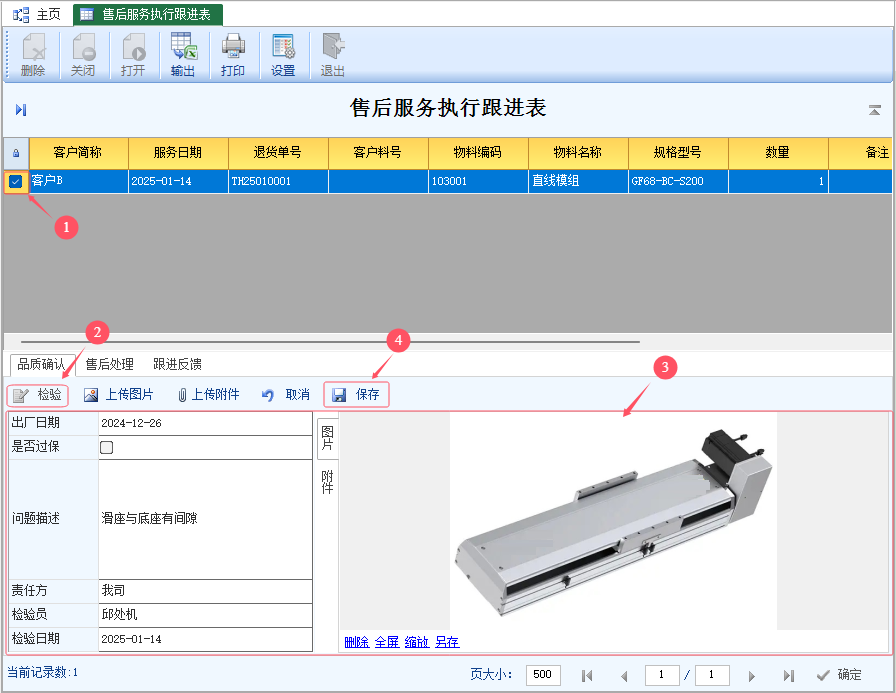The image size is (896, 693).
Task: Select the 售后服务执行跟进表 tab
Action: click(x=147, y=15)
